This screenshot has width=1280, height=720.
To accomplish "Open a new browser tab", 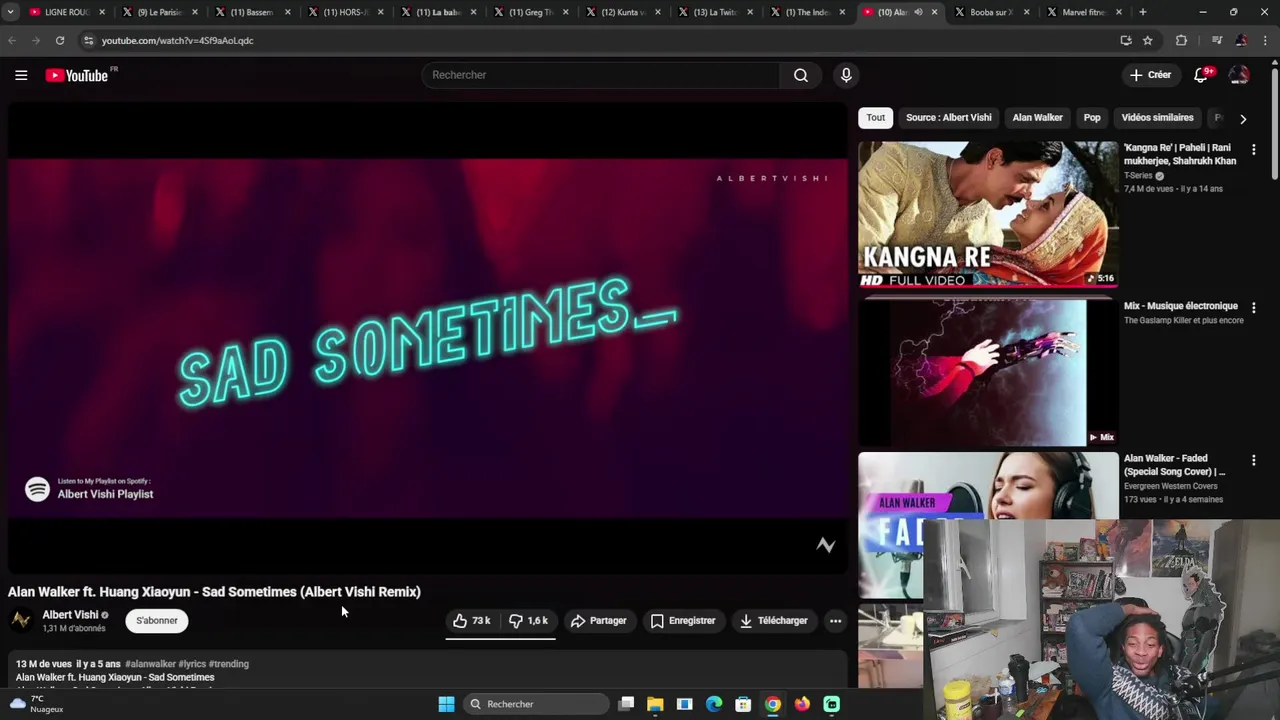I will tap(1143, 12).
